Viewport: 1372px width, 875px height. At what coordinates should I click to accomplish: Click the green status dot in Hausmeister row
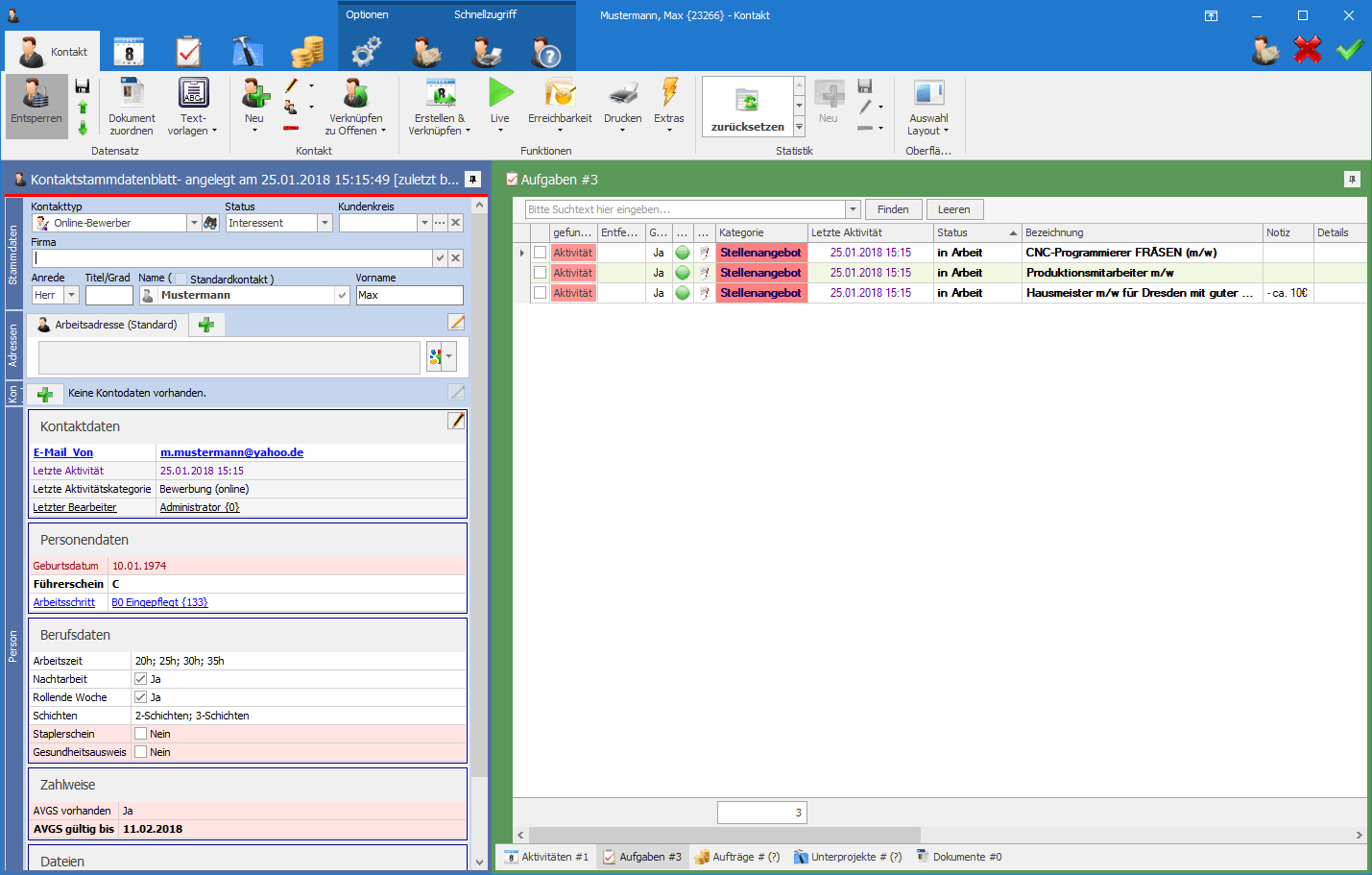coord(683,293)
